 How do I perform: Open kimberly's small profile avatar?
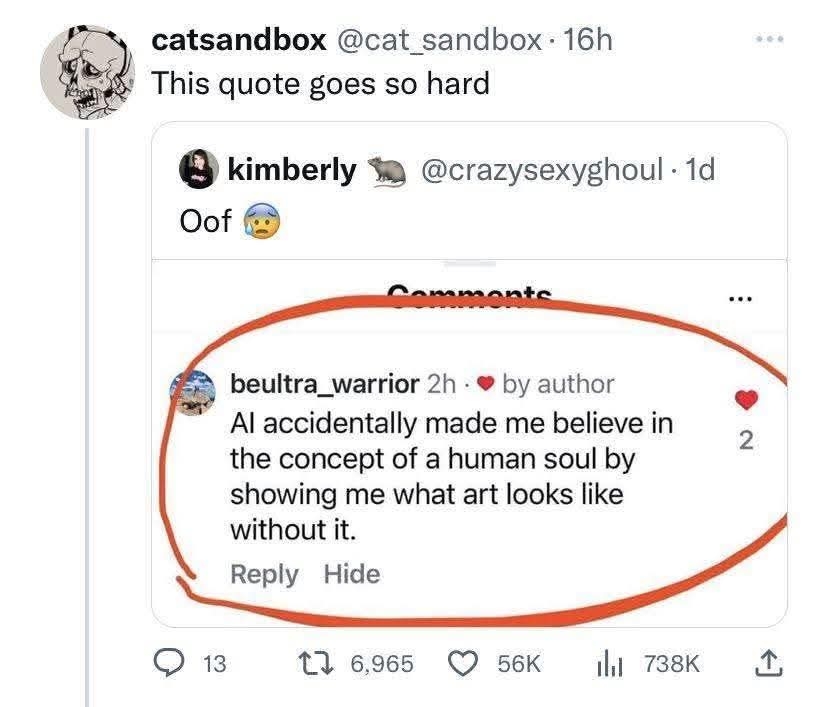tap(198, 171)
